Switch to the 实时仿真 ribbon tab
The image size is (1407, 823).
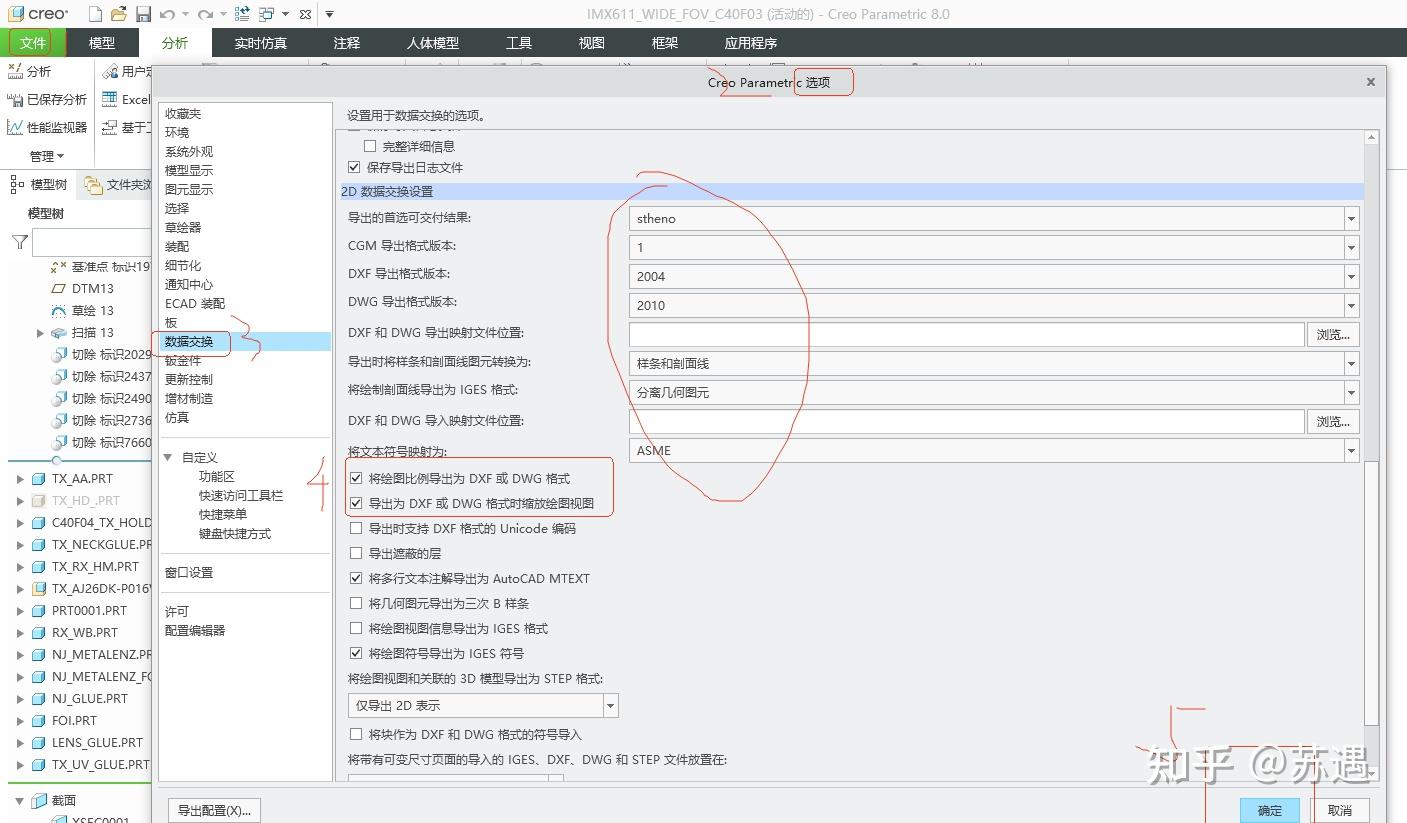click(260, 42)
